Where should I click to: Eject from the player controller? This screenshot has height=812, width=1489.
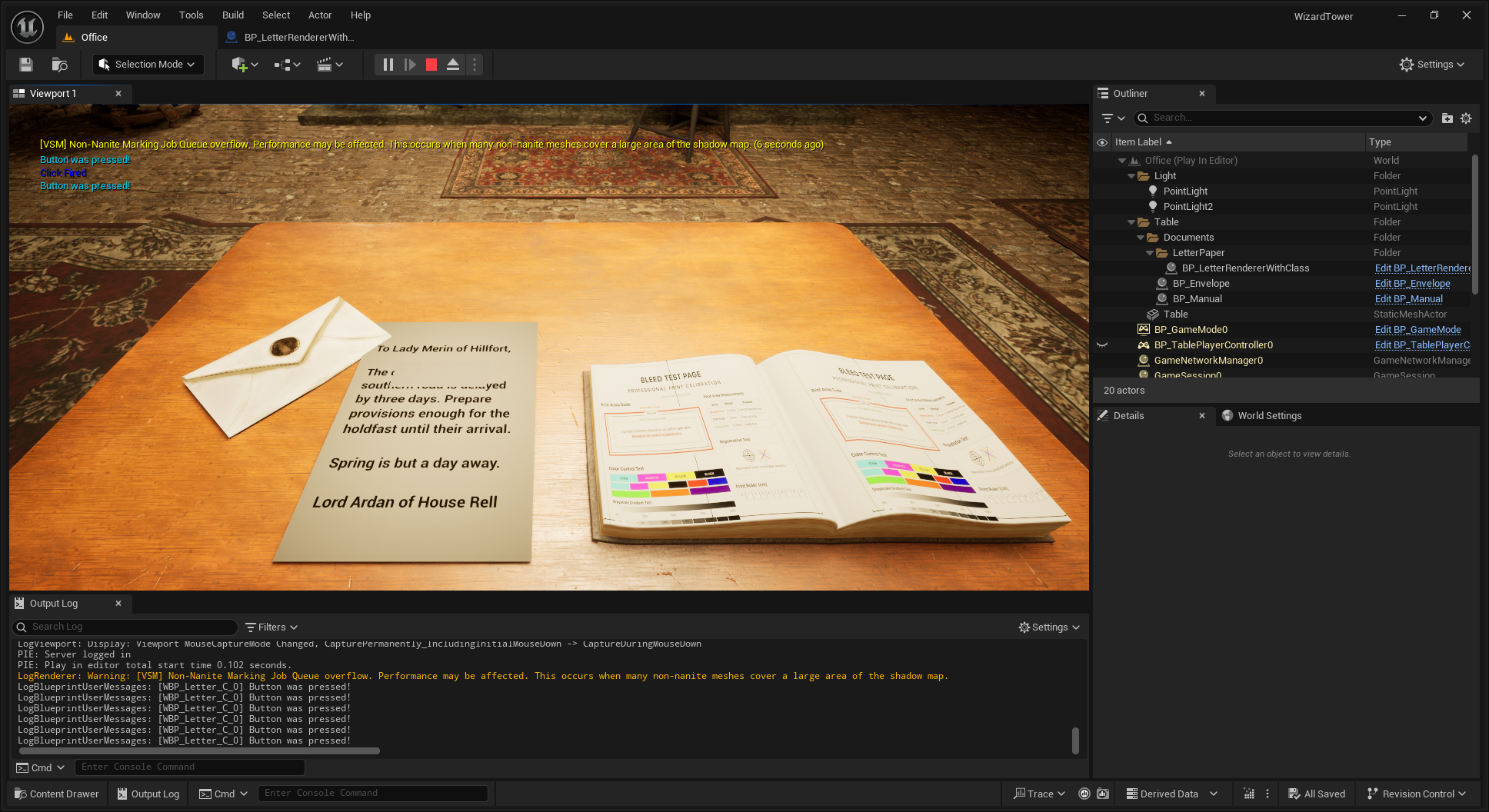(453, 65)
